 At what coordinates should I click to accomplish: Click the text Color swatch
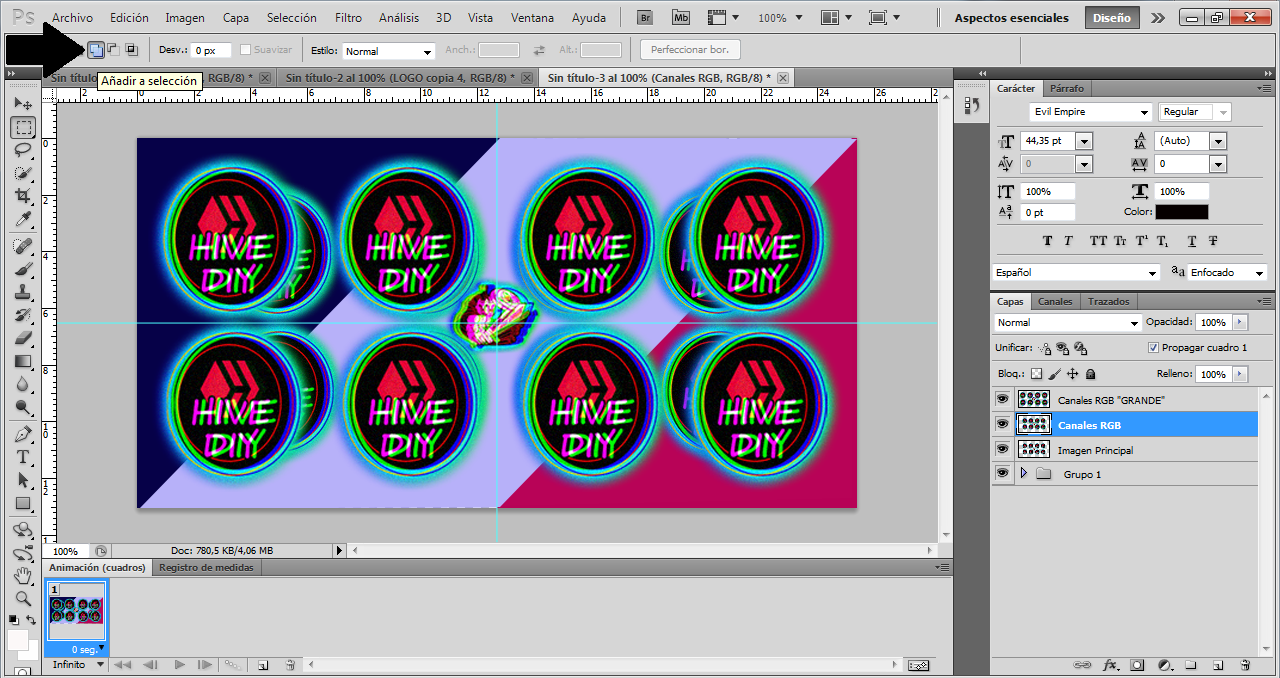[x=1181, y=212]
